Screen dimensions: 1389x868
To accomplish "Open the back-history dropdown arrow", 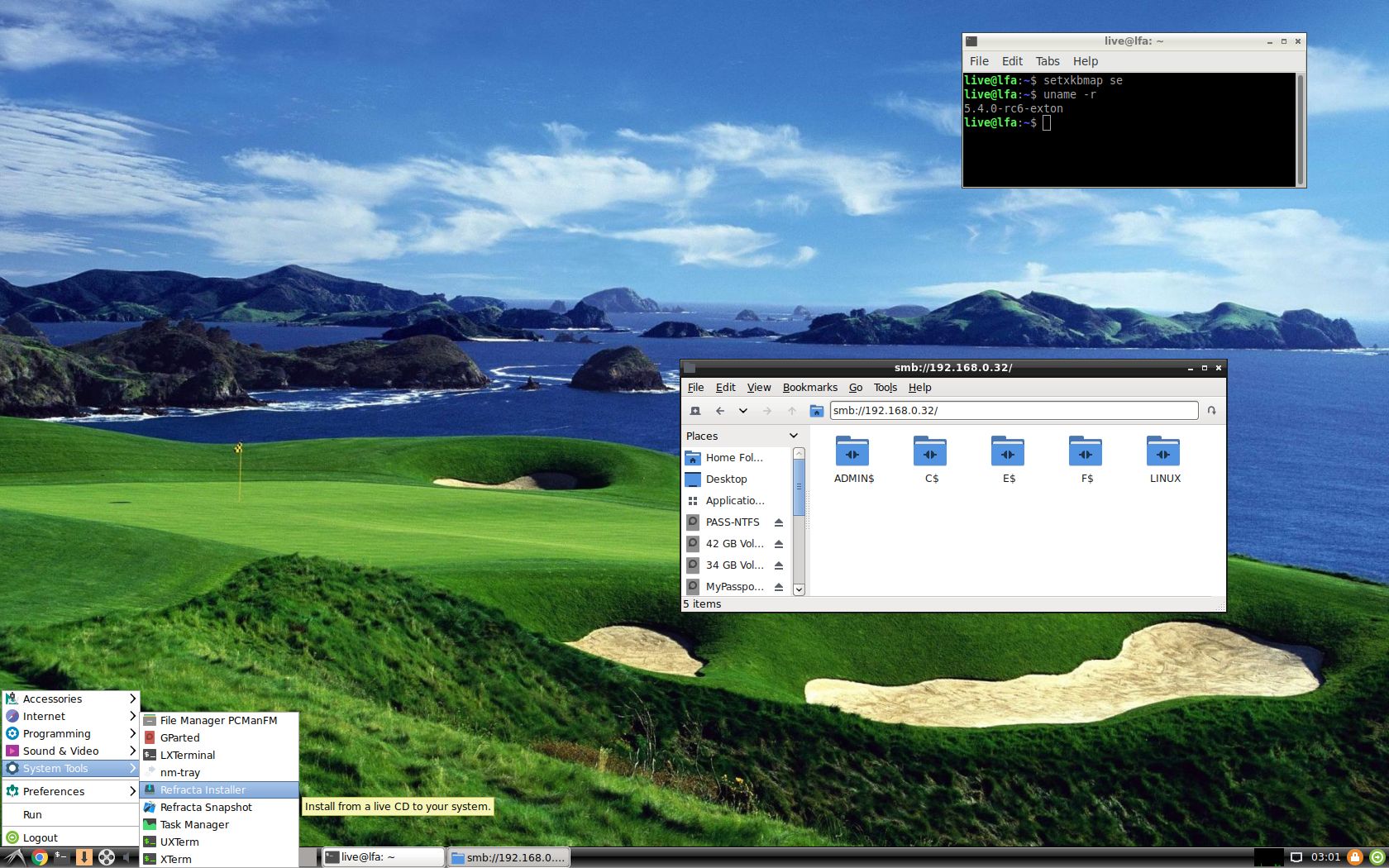I will [x=742, y=410].
